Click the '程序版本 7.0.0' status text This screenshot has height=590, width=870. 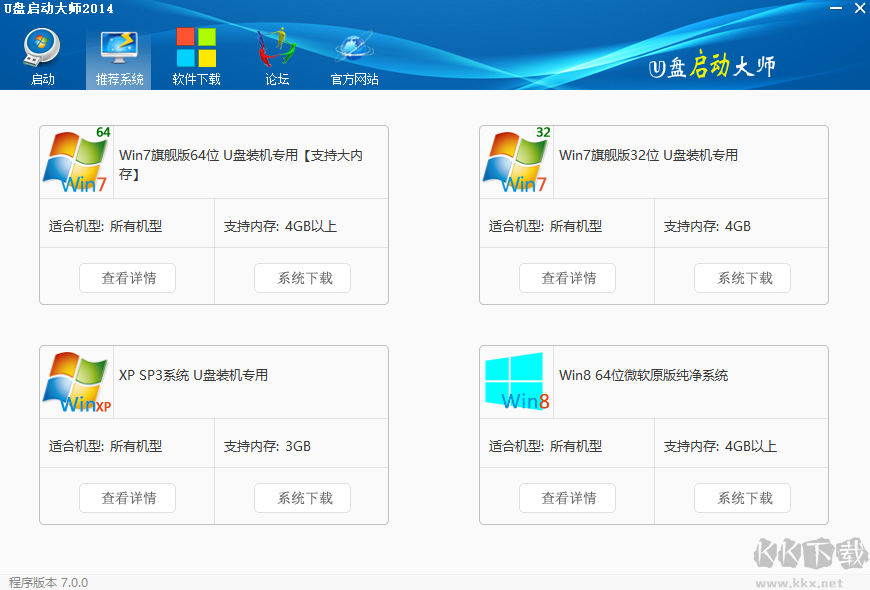48,582
